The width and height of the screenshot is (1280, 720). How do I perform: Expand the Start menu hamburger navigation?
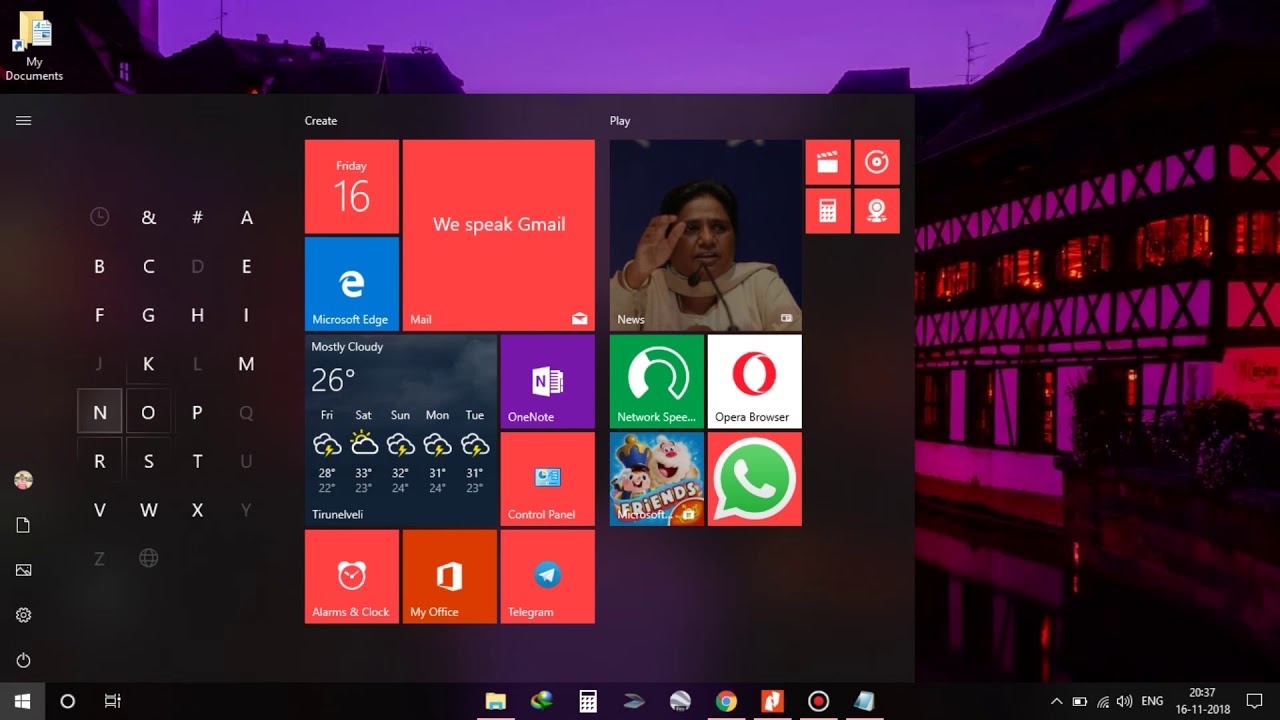(24, 121)
